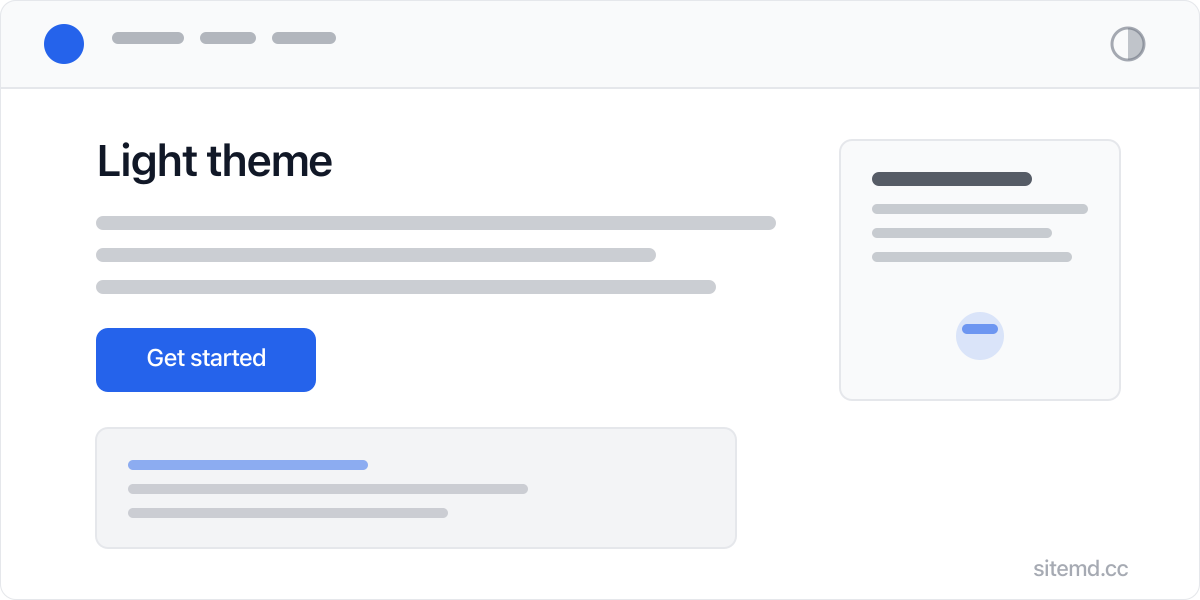Click the last gray text line in side card
This screenshot has height=600, width=1200.
(x=972, y=257)
